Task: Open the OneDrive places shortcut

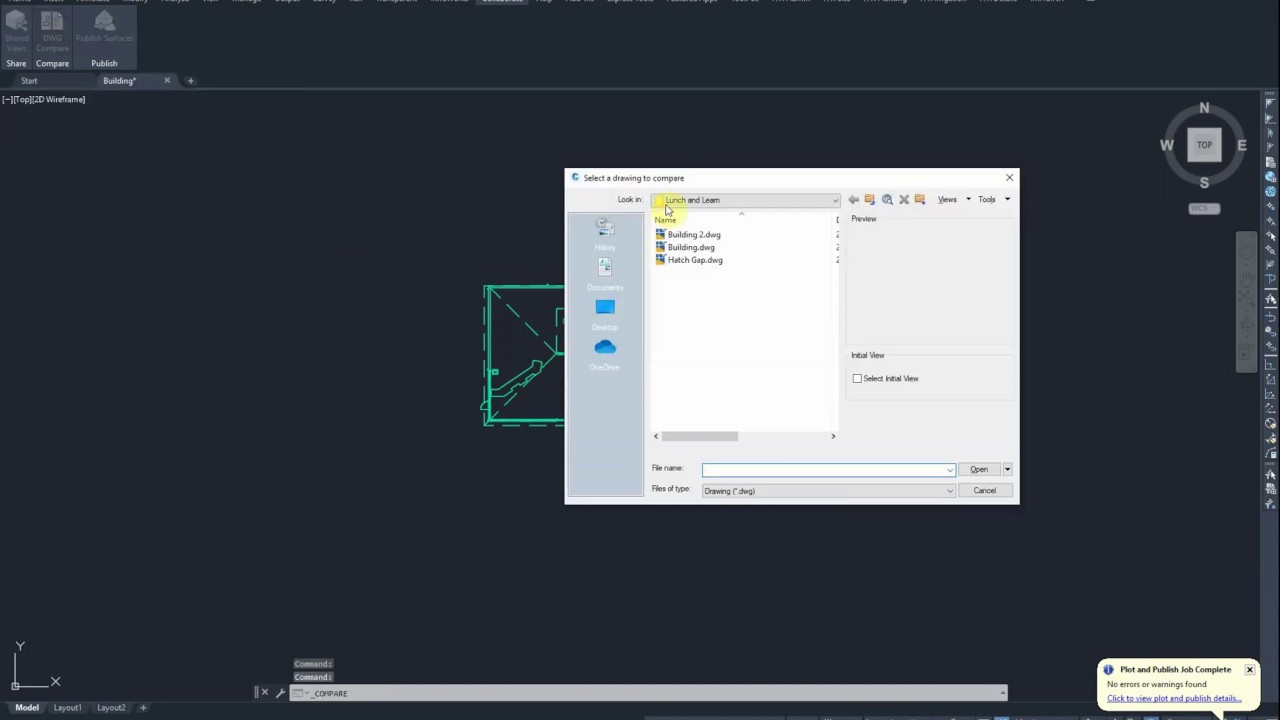Action: tap(605, 354)
